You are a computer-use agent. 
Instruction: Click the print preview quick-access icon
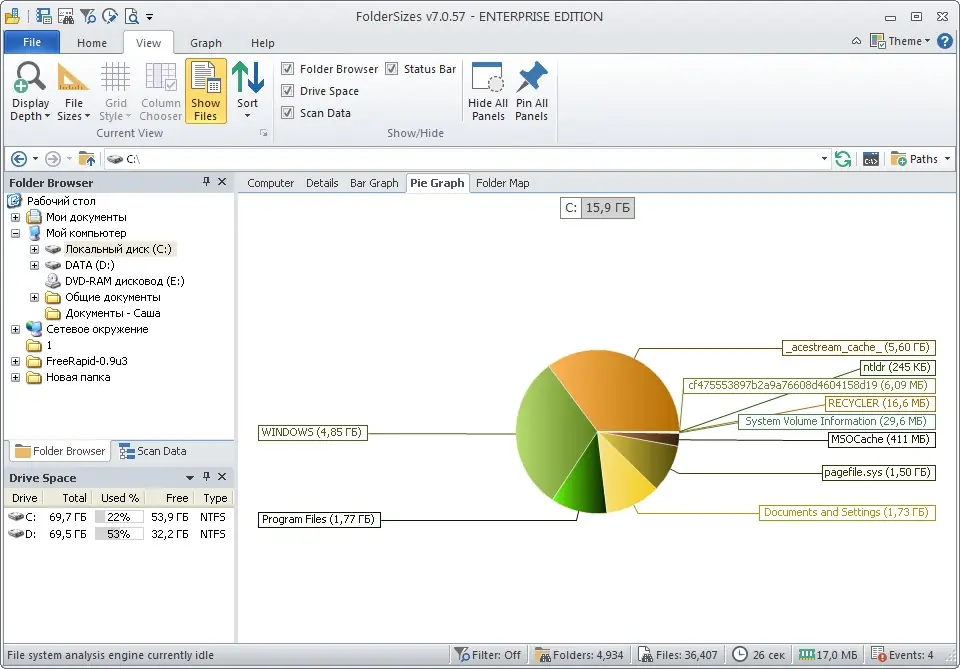[x=132, y=16]
